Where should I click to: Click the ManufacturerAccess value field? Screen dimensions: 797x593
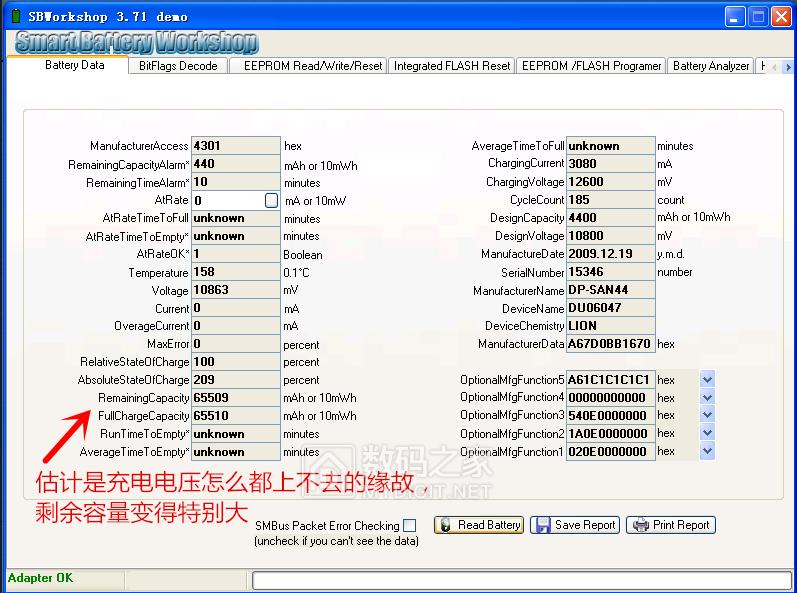(x=236, y=146)
